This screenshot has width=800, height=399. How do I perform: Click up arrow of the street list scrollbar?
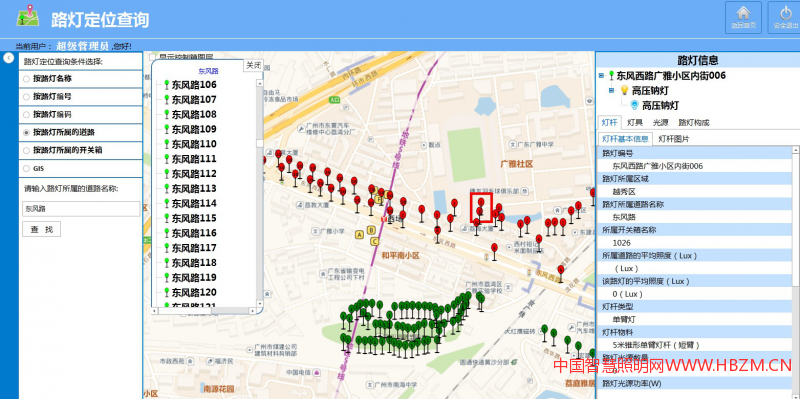pyautogui.click(x=260, y=83)
